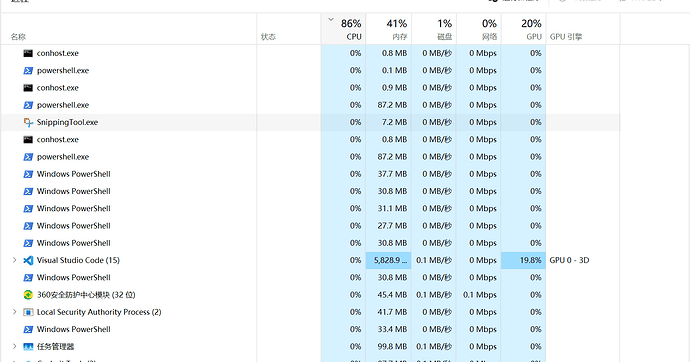Click the first conhost.exe icon
This screenshot has height=362, width=690.
click(28, 53)
